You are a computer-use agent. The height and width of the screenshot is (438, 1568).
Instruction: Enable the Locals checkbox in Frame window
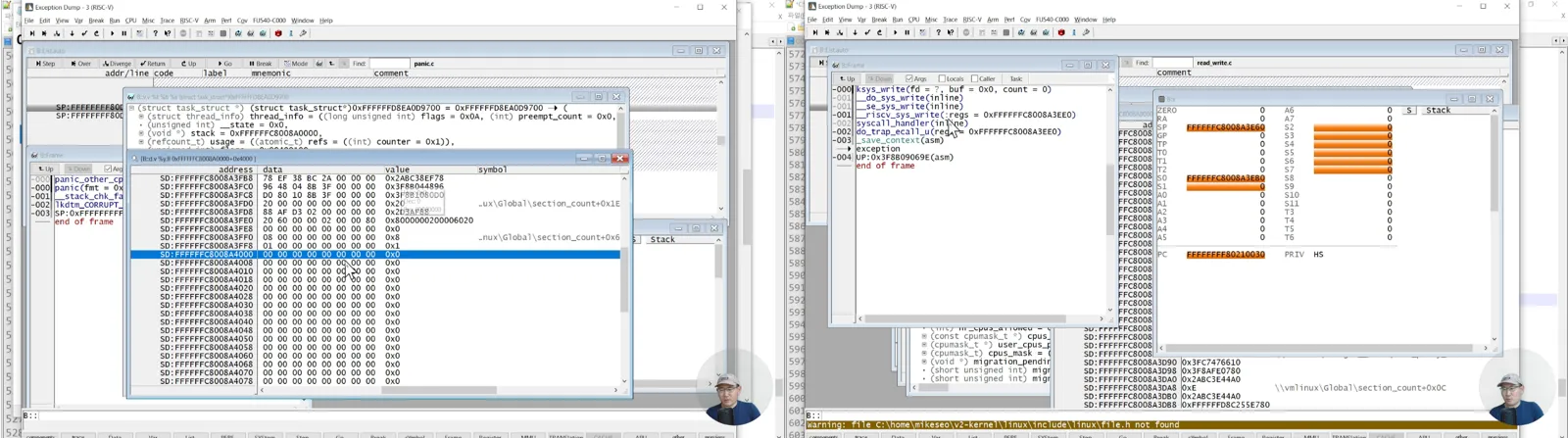(x=942, y=78)
